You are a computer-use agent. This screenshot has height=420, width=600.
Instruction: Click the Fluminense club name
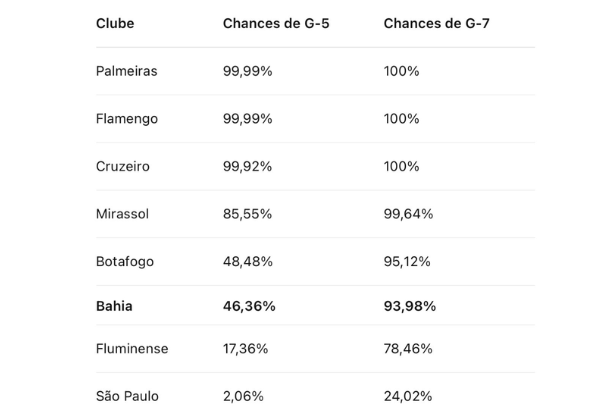point(132,349)
